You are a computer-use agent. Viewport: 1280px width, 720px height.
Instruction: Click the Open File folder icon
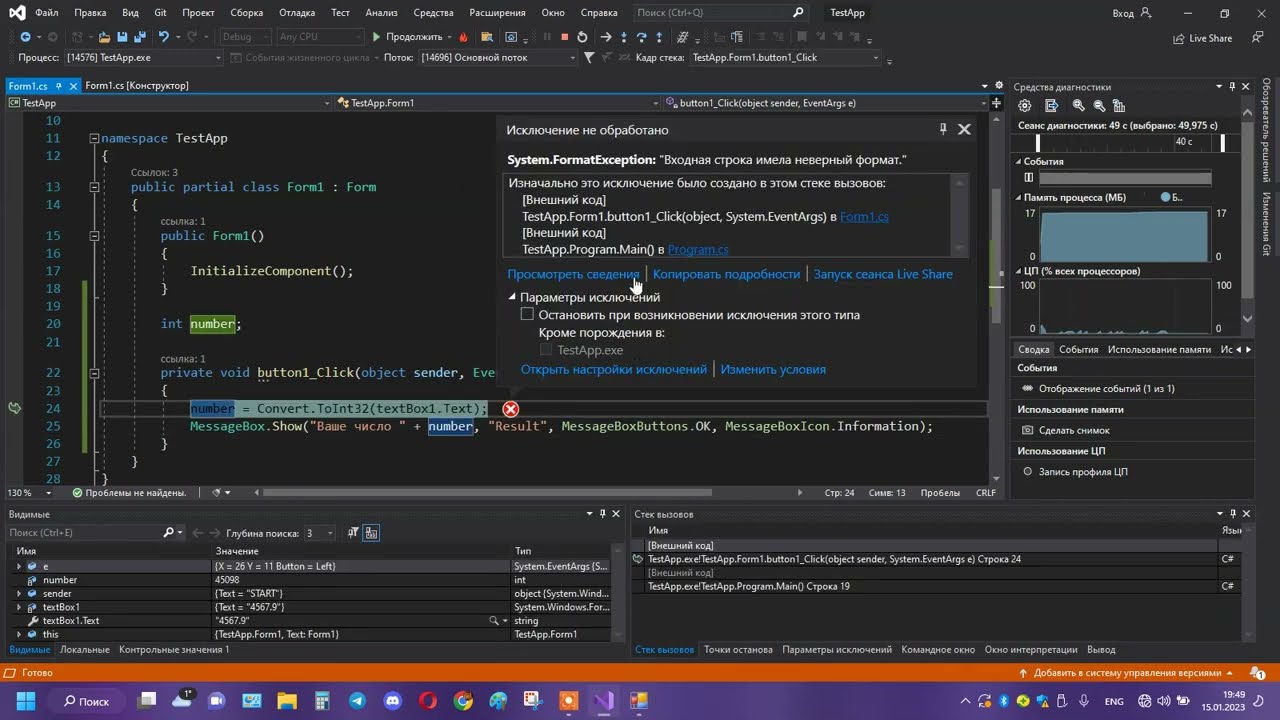point(104,37)
